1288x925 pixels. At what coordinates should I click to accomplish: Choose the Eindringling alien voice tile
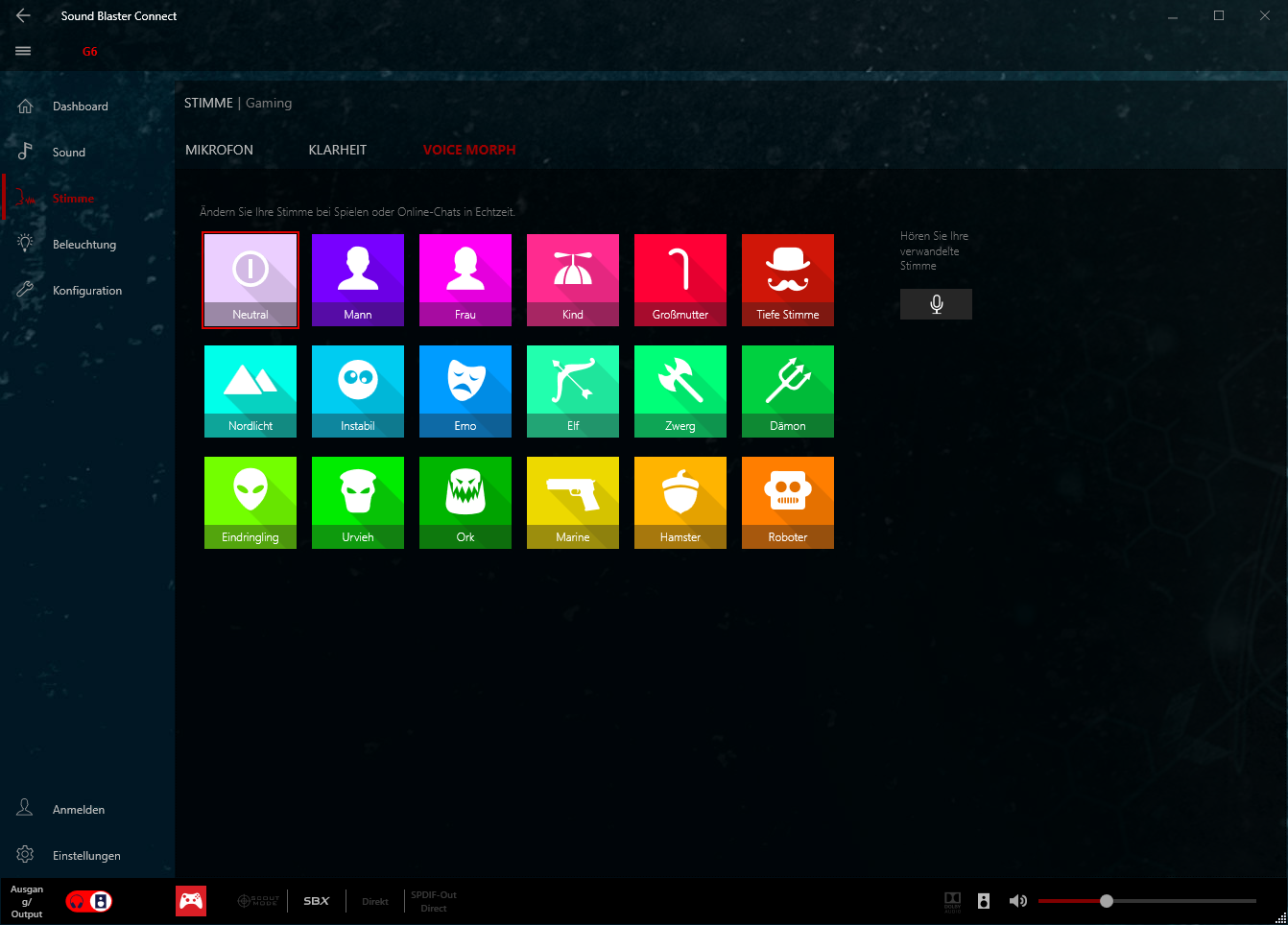(x=250, y=502)
